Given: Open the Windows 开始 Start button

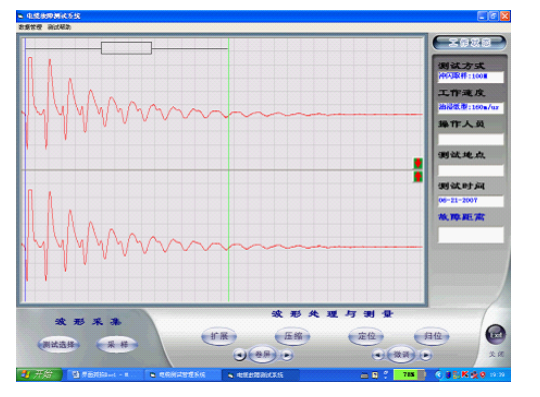Looking at the screenshot, I should point(39,375).
